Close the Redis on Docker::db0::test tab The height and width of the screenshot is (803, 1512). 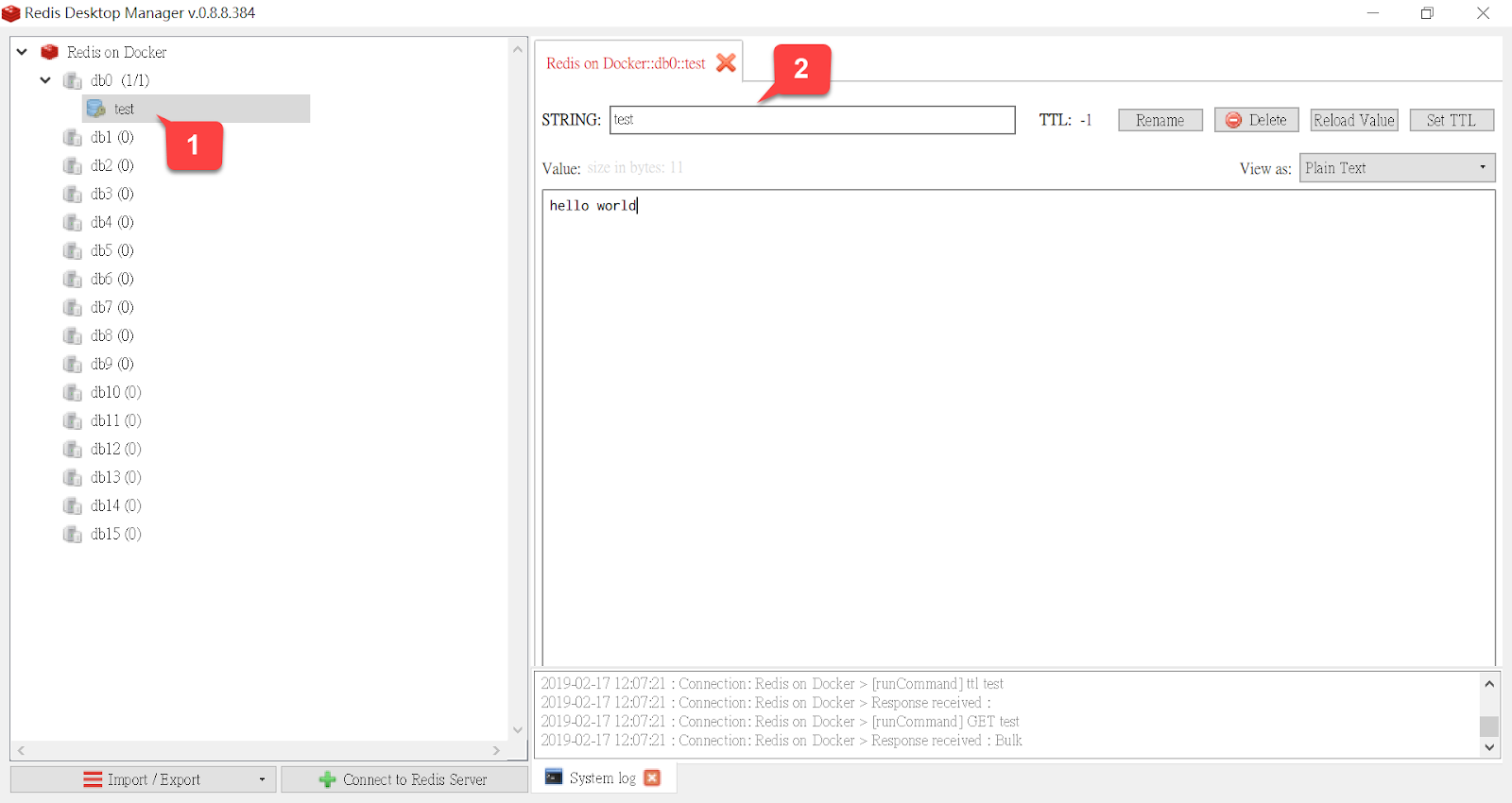coord(726,63)
